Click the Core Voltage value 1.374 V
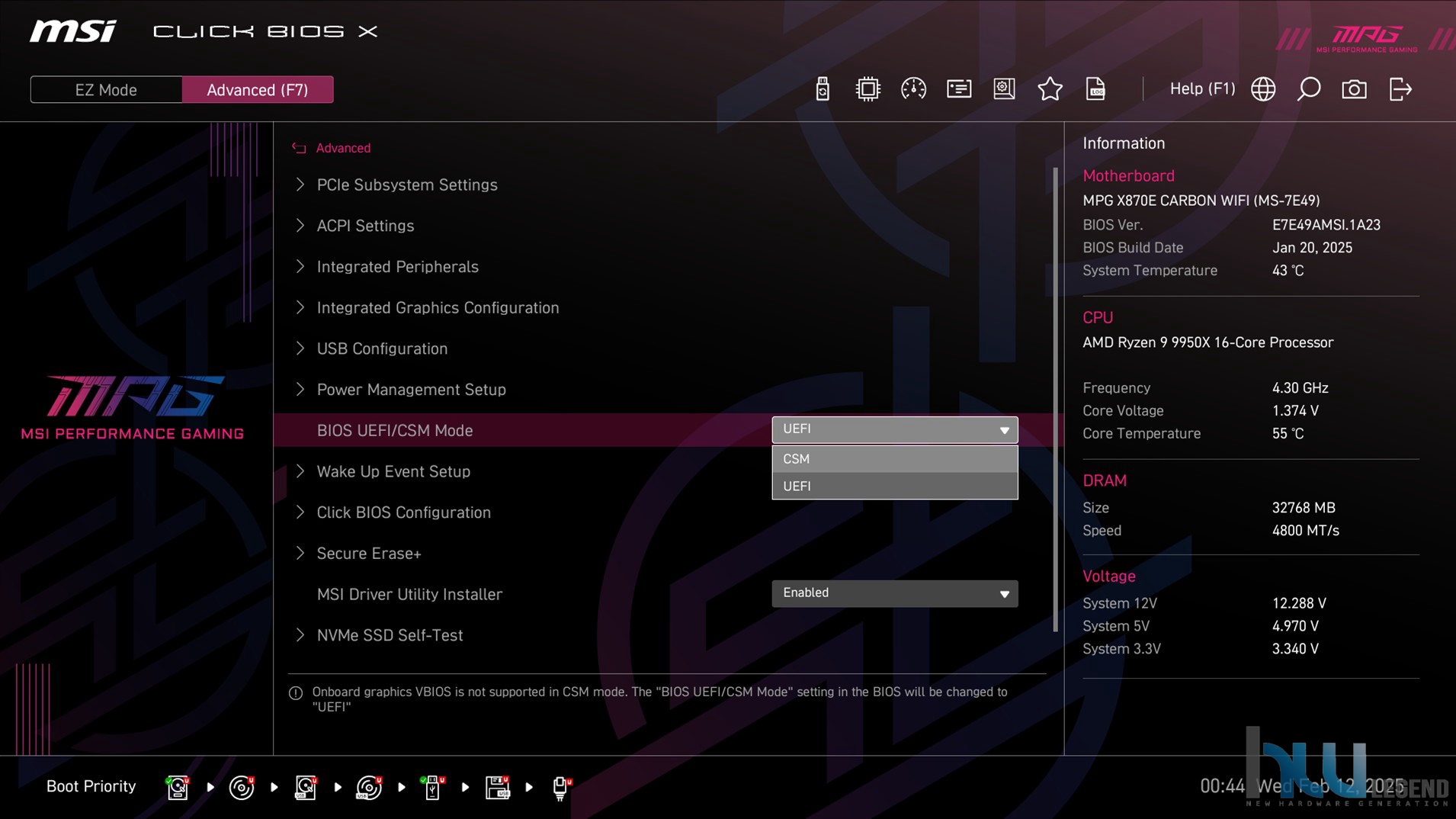Screen dimensions: 1456x819 pyautogui.click(x=1295, y=411)
